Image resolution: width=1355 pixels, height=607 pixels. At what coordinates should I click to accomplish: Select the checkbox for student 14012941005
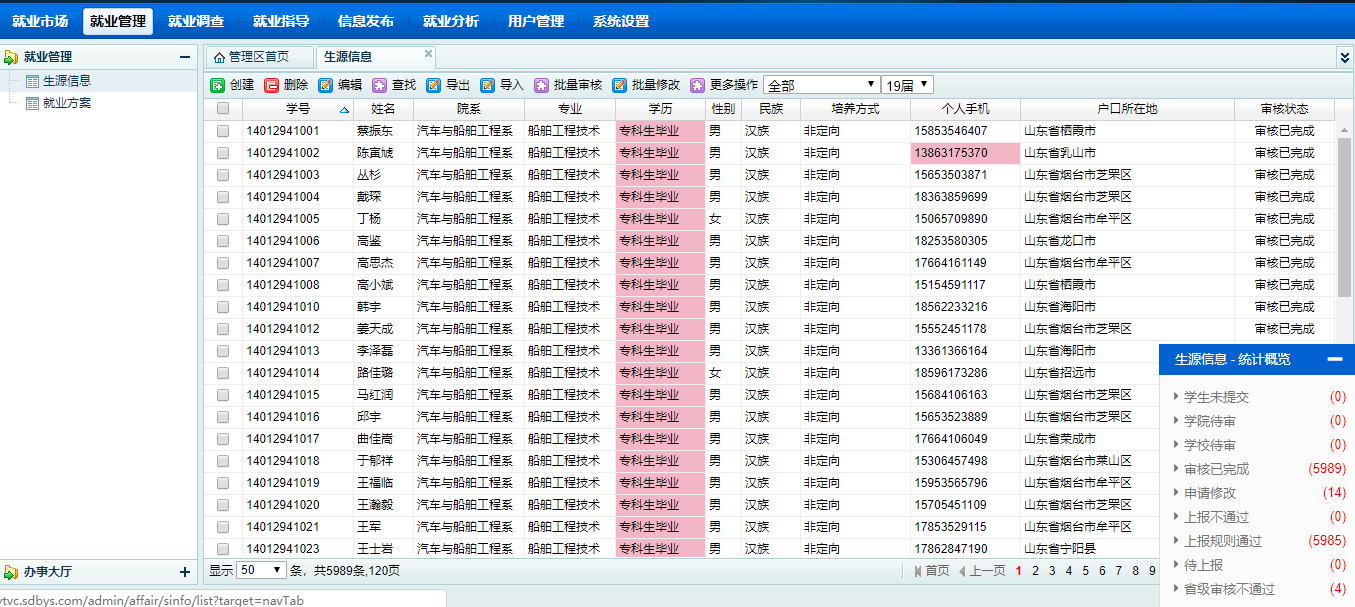[223, 219]
